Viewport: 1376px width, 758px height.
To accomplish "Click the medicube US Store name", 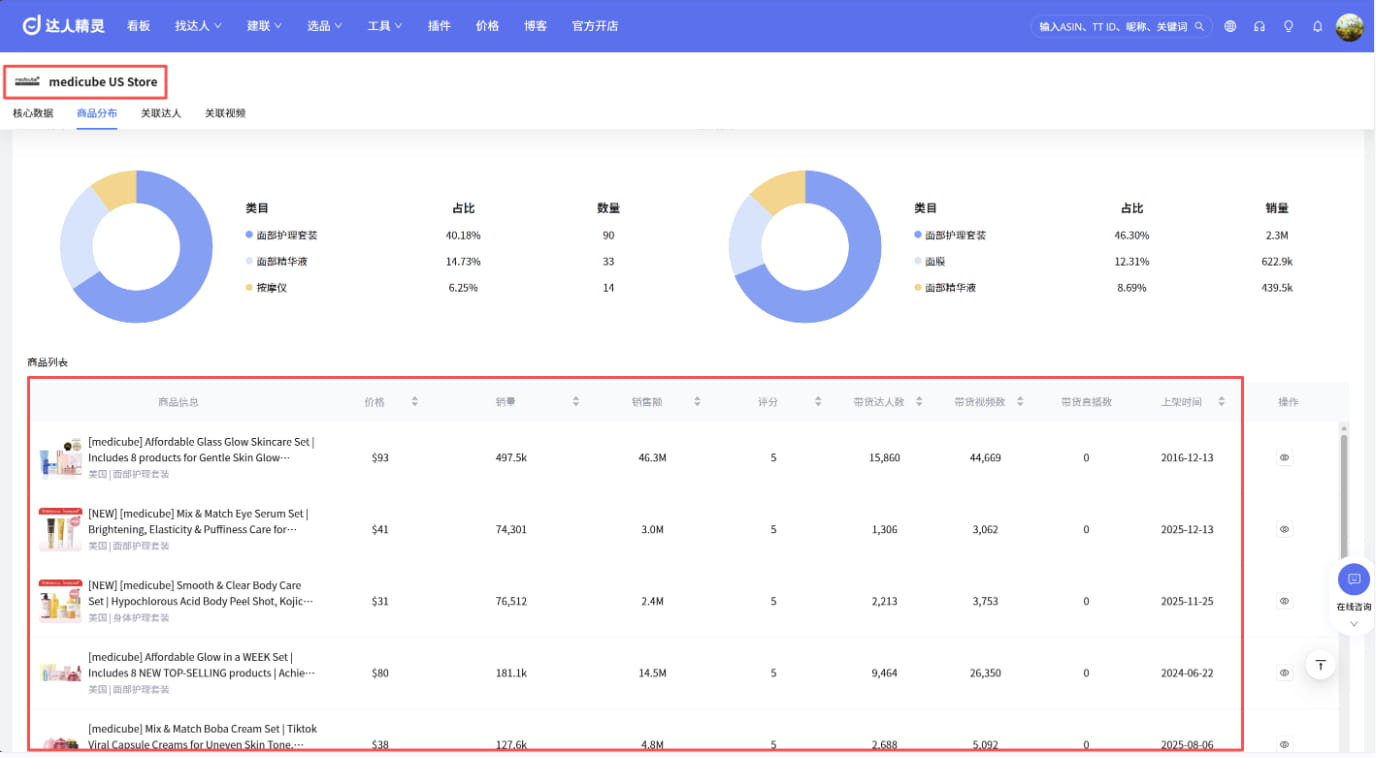I will (x=103, y=82).
